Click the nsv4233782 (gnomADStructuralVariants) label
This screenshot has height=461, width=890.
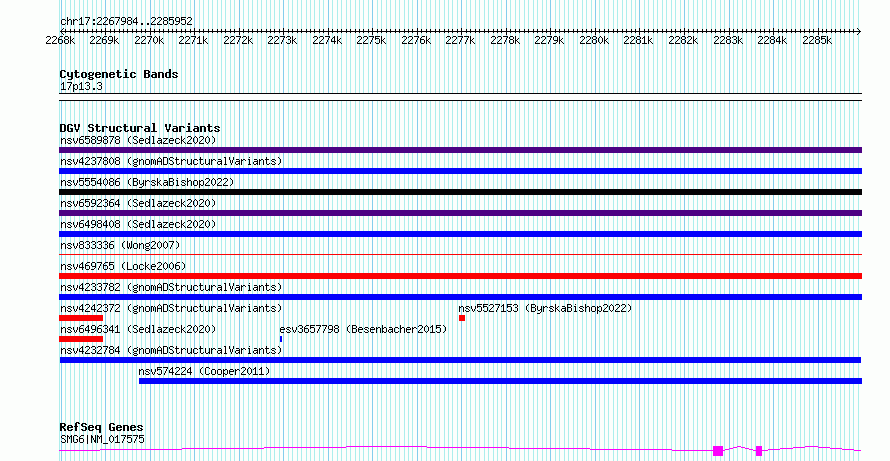(x=171, y=287)
